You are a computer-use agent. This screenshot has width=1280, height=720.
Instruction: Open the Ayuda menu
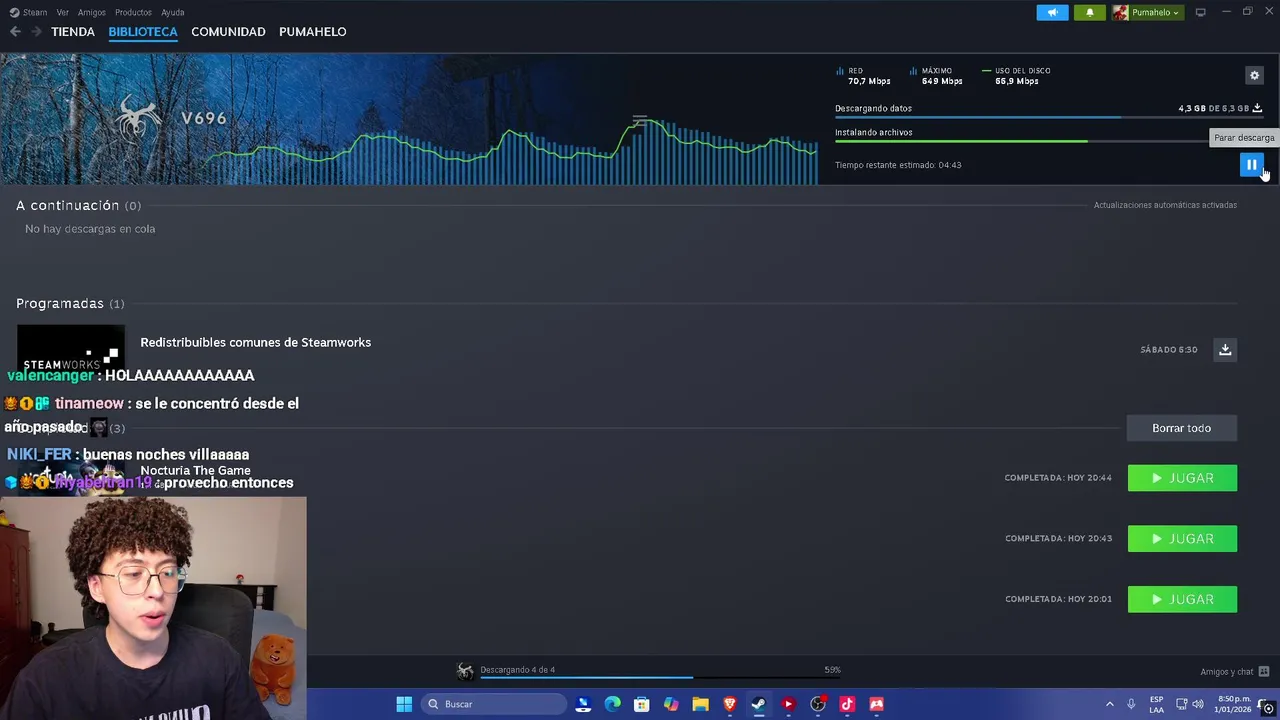tap(173, 12)
